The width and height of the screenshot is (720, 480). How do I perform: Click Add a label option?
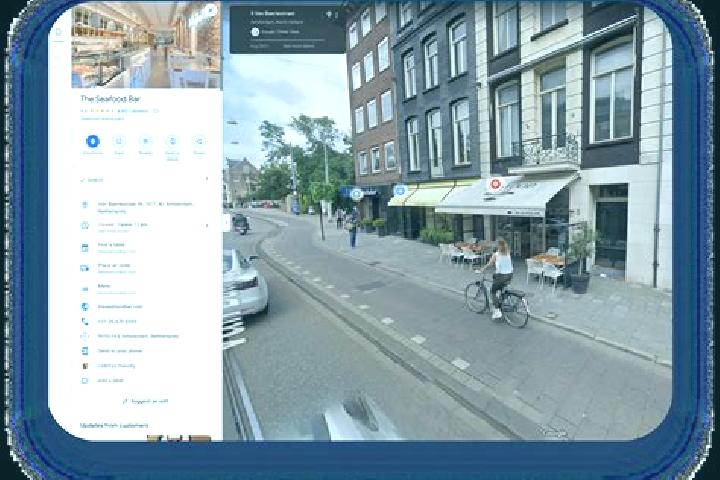coord(111,381)
